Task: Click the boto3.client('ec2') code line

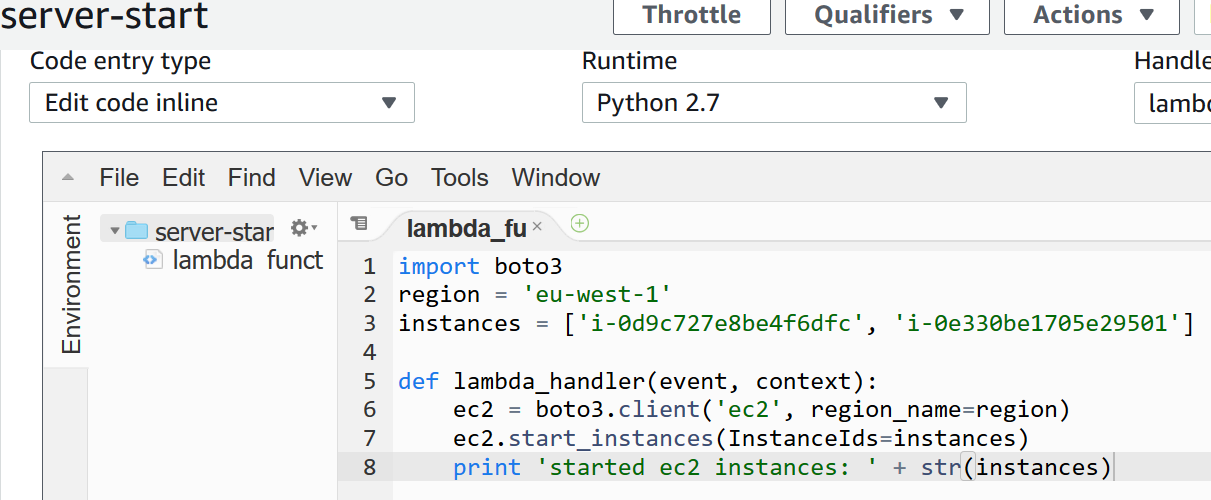Action: click(761, 410)
